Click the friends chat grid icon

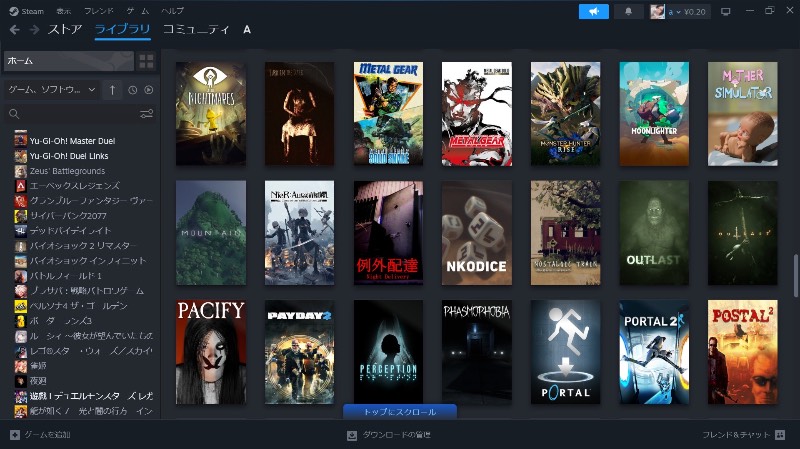point(780,435)
